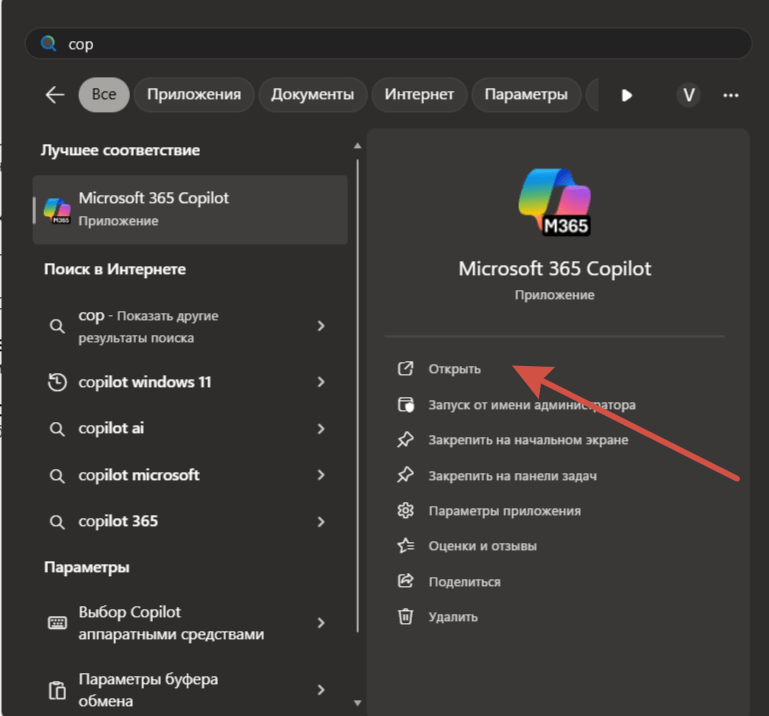Select Microsoft 365 Copilot best match result

click(x=190, y=209)
